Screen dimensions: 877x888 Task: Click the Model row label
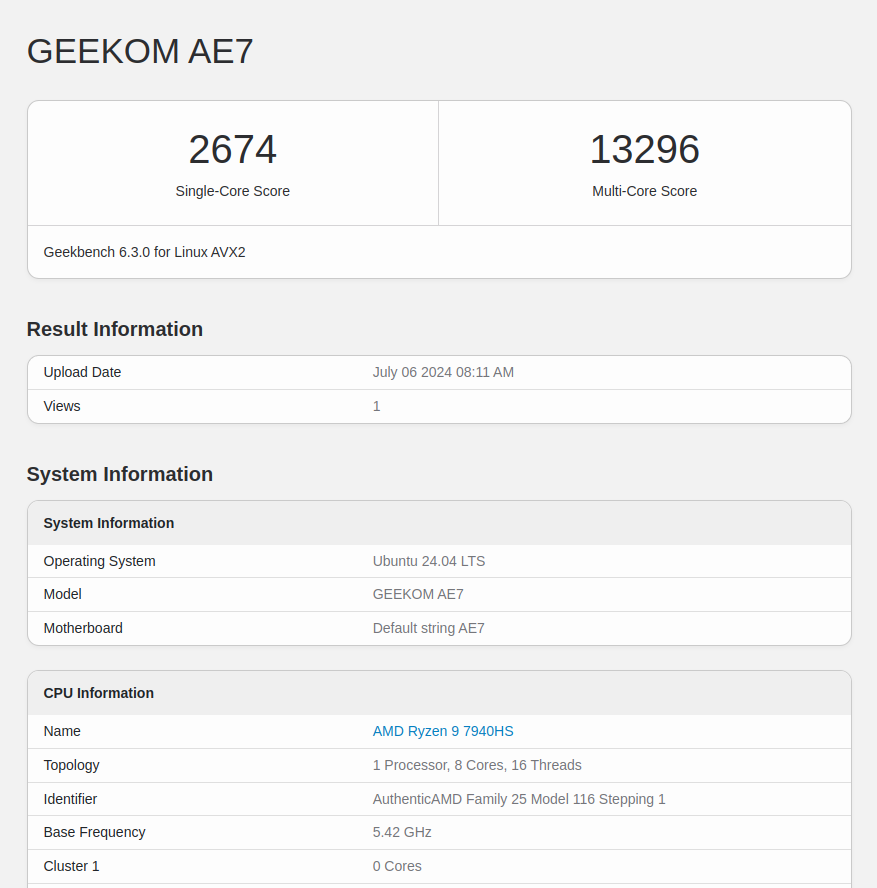(x=62, y=594)
